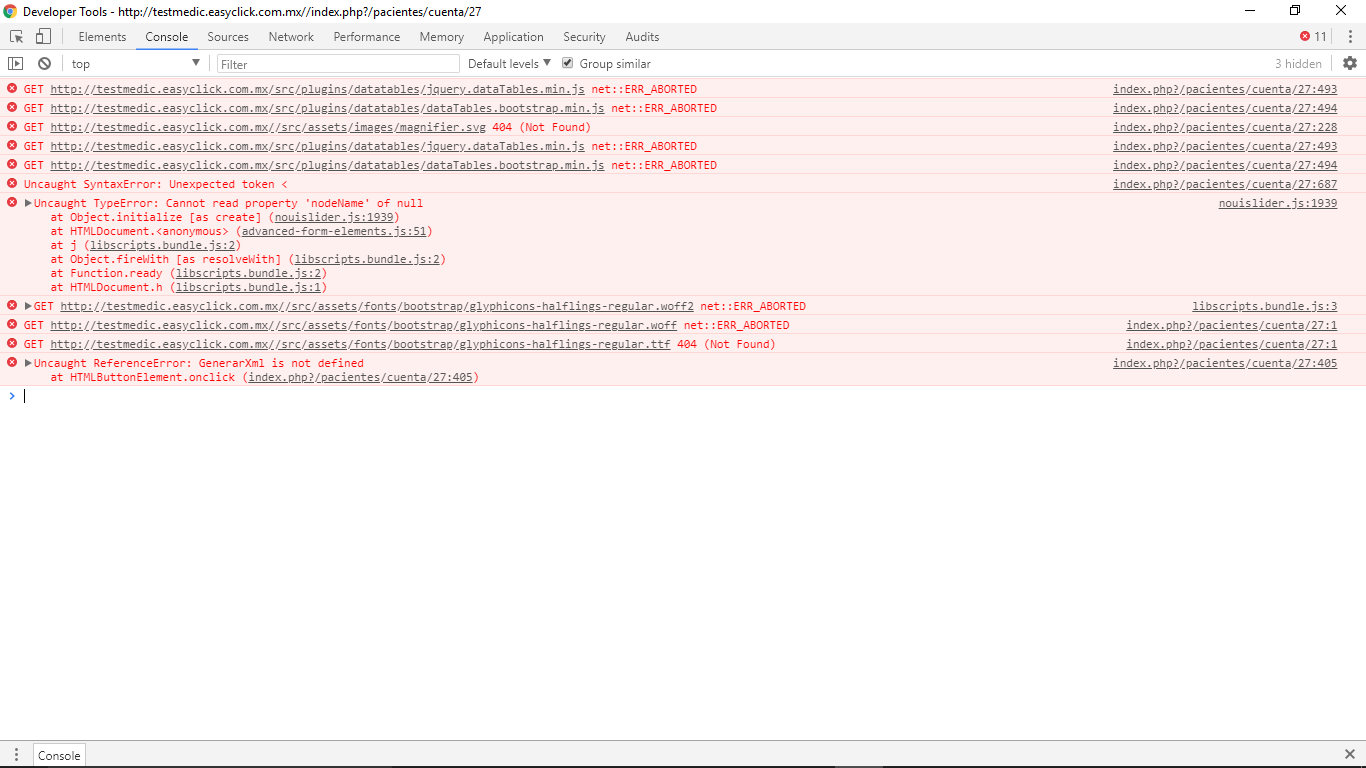
Task: Switch to the Memory tab
Action: (x=441, y=37)
